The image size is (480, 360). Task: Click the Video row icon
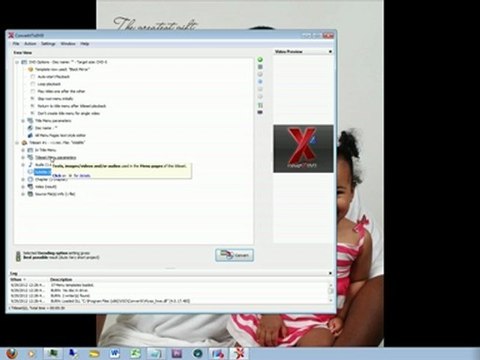pyautogui.click(x=30, y=187)
